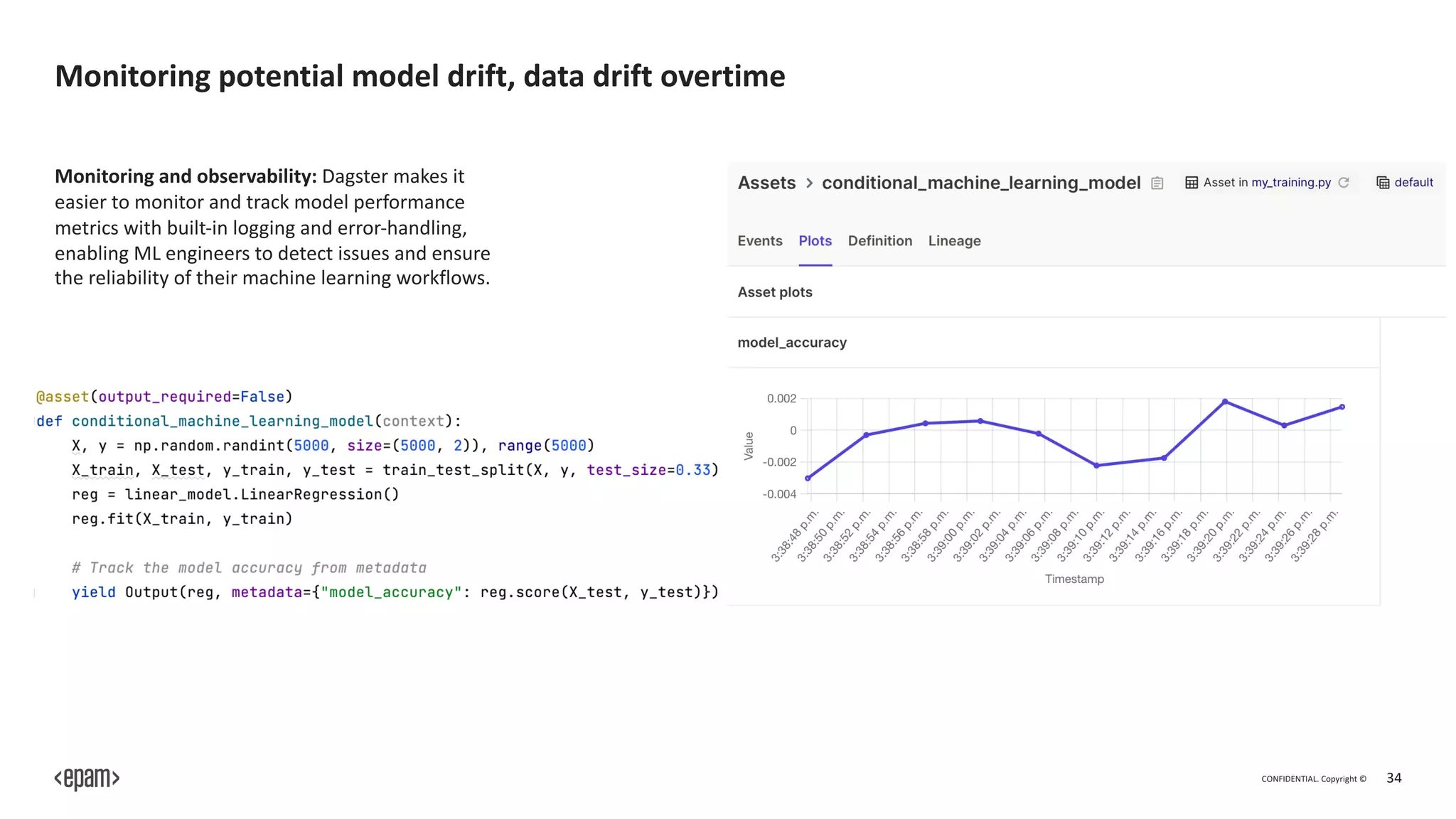Image resolution: width=1456 pixels, height=819 pixels.
Task: Open the my_training.py code location link
Action: (1291, 183)
